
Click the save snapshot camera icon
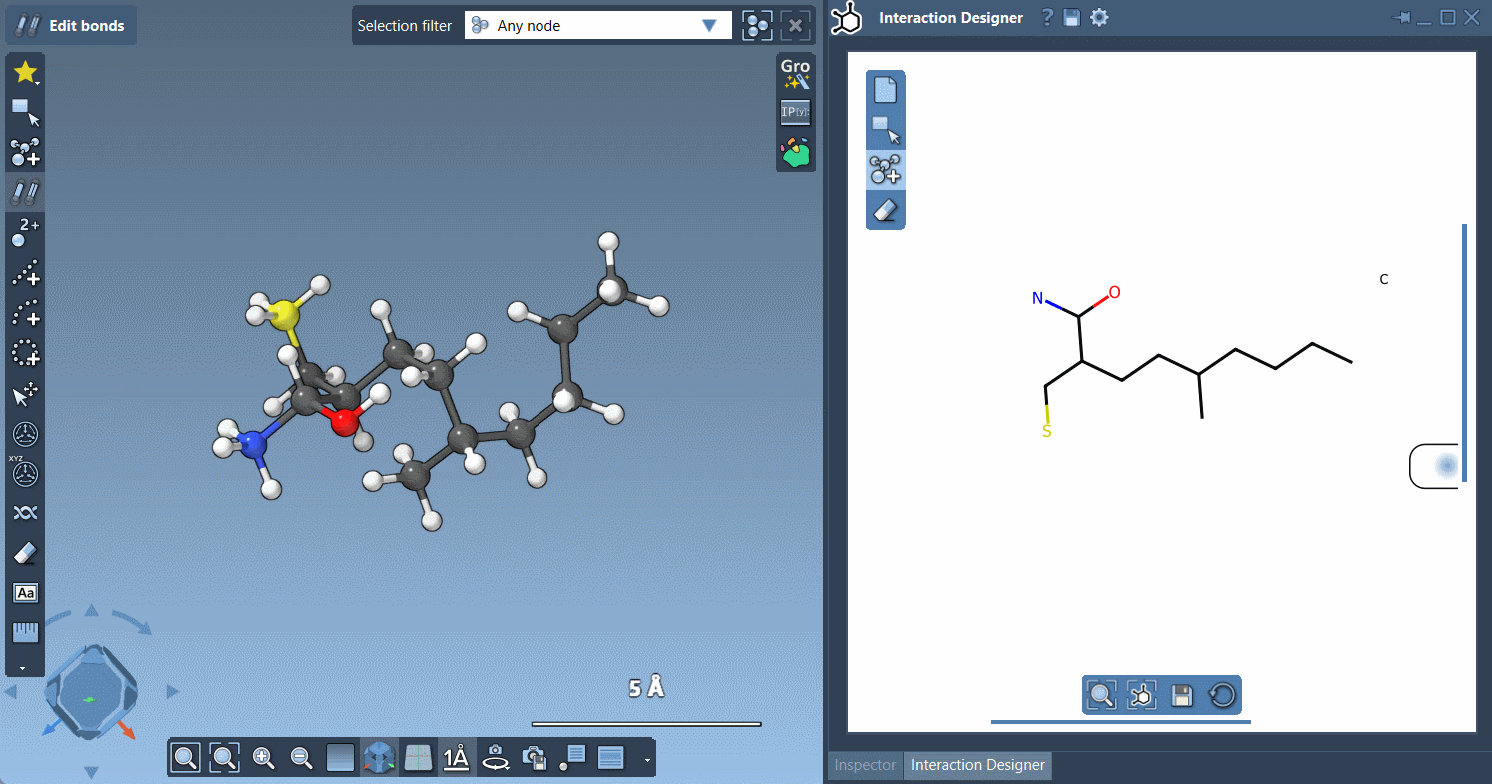pyautogui.click(x=534, y=758)
